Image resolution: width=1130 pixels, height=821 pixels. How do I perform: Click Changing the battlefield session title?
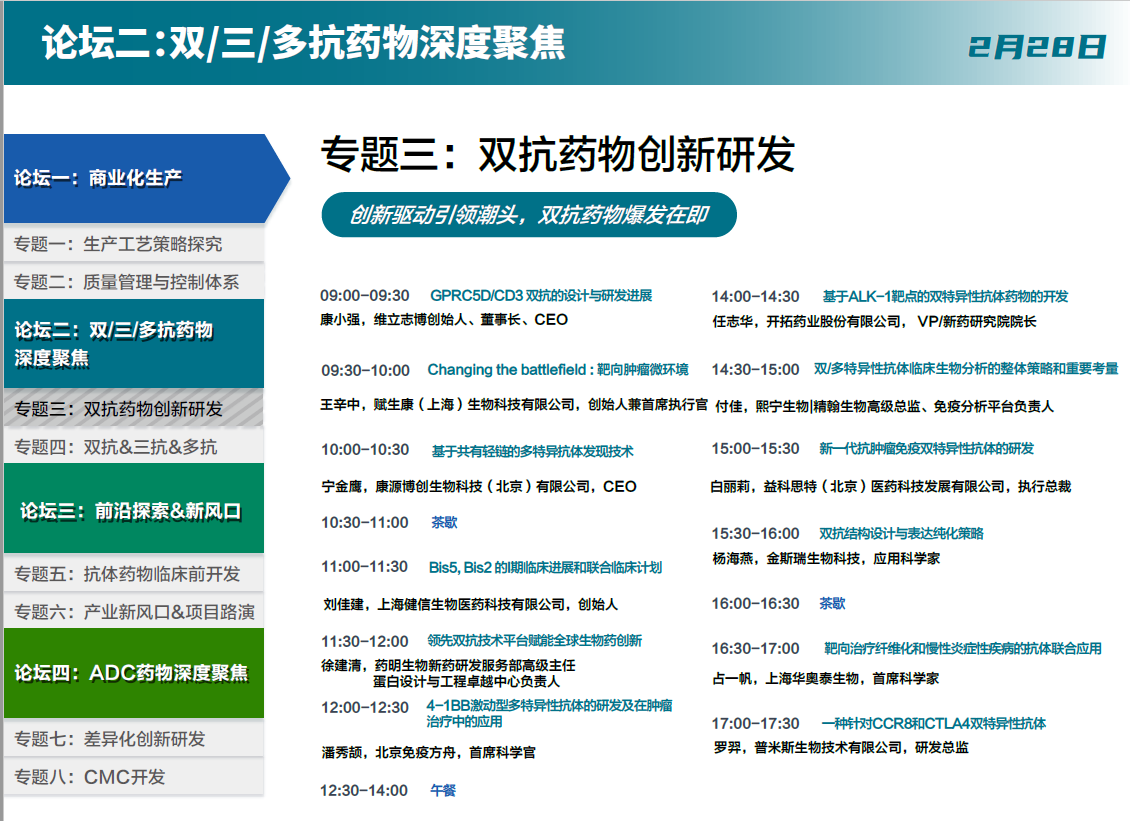(558, 370)
